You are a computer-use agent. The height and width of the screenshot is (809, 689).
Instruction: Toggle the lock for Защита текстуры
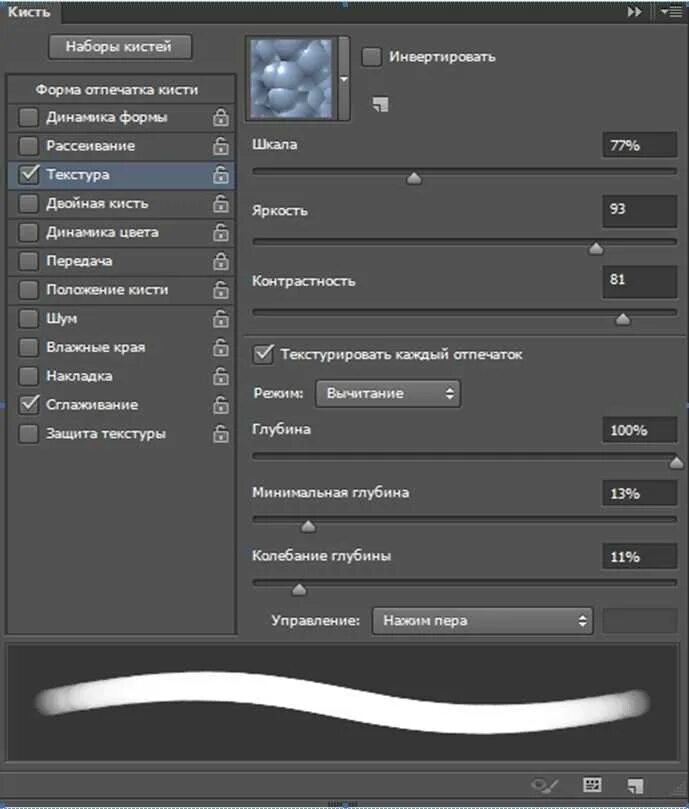221,434
